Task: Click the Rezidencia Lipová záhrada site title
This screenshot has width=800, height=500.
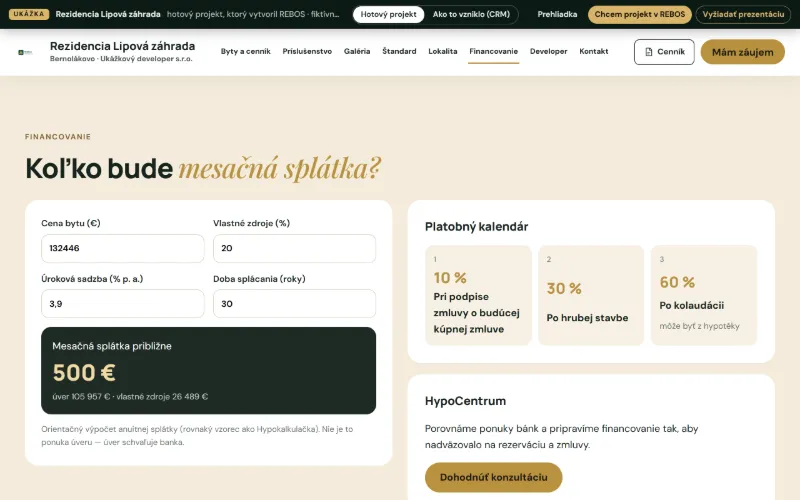Action: 122,46
